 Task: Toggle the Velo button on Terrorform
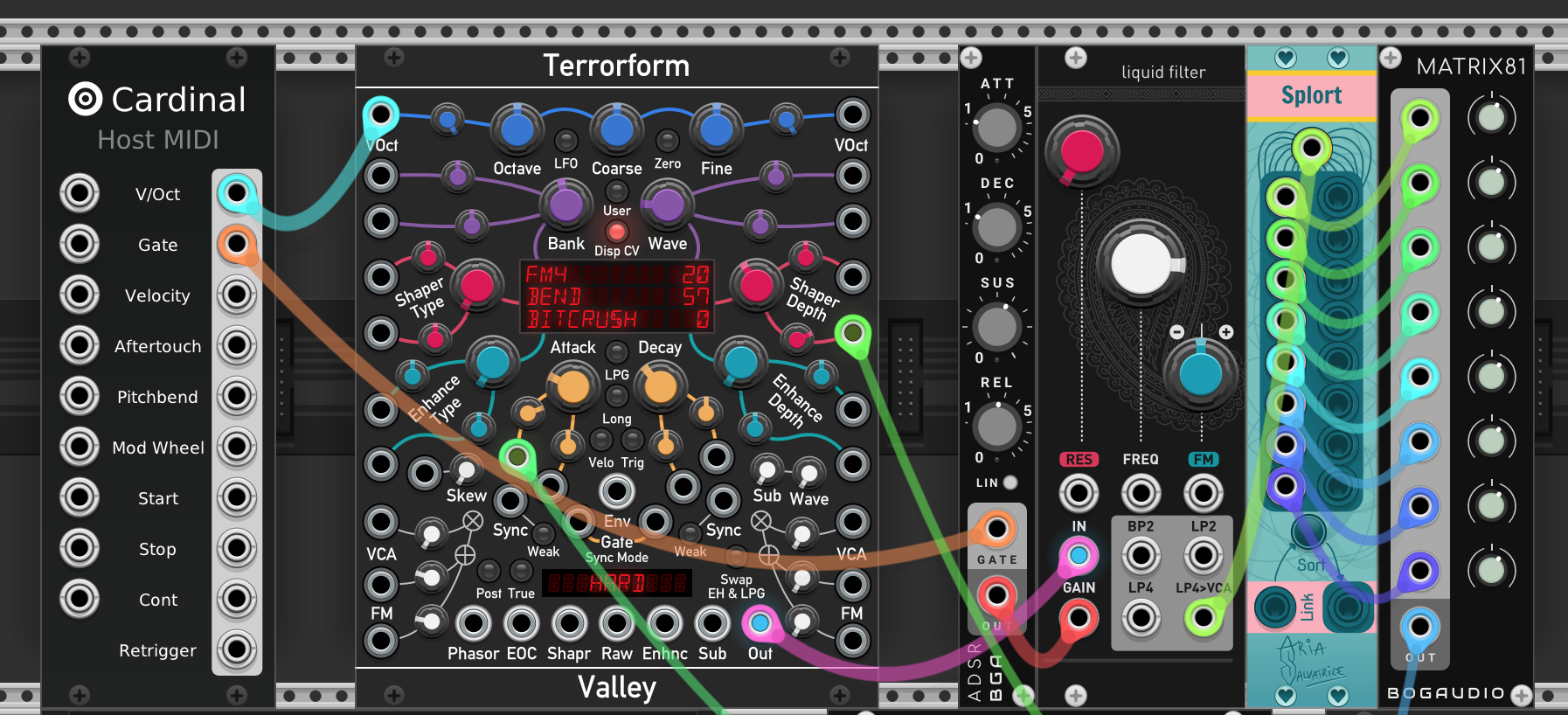(x=601, y=440)
